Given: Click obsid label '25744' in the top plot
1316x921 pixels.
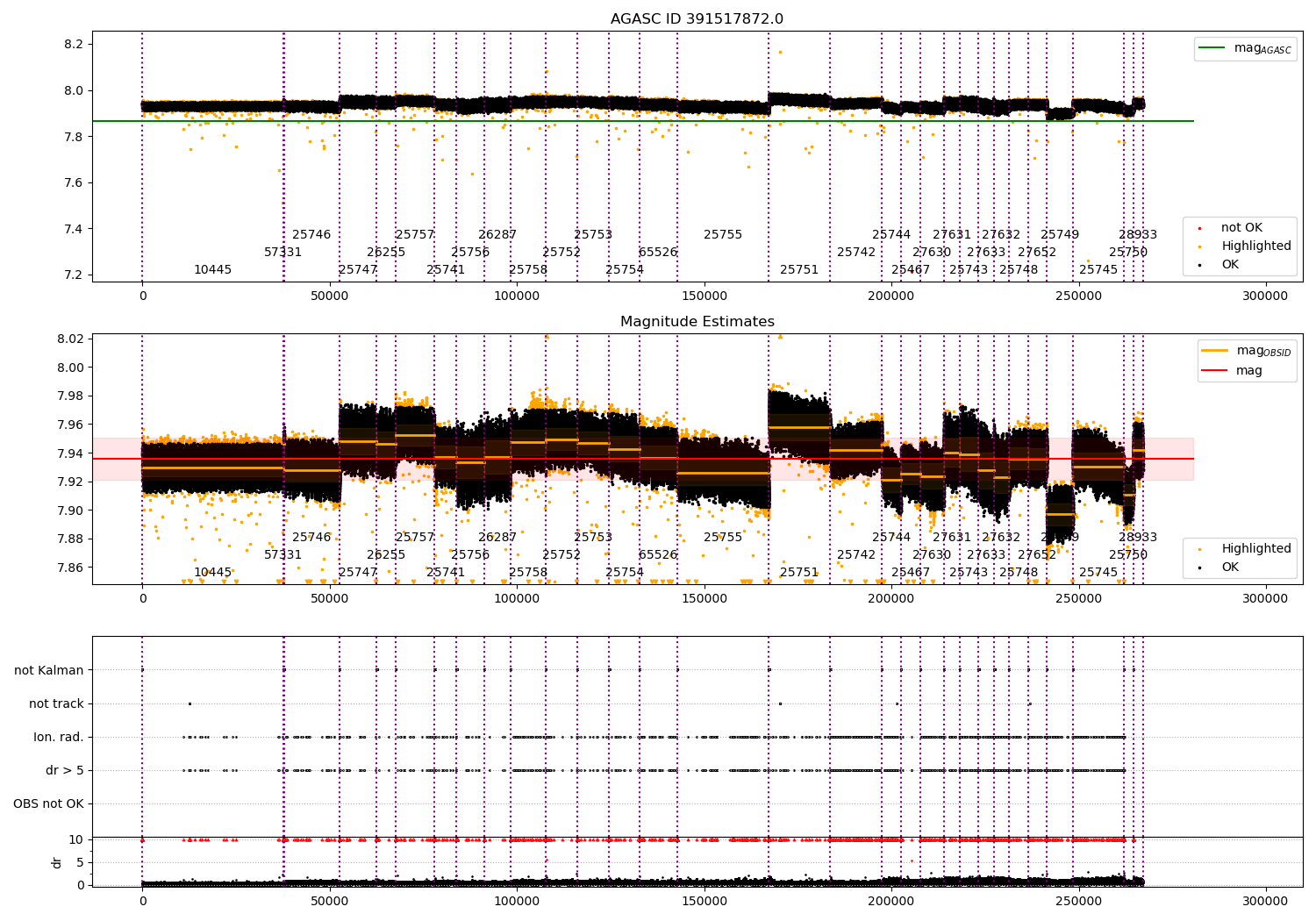Looking at the screenshot, I should [x=891, y=235].
